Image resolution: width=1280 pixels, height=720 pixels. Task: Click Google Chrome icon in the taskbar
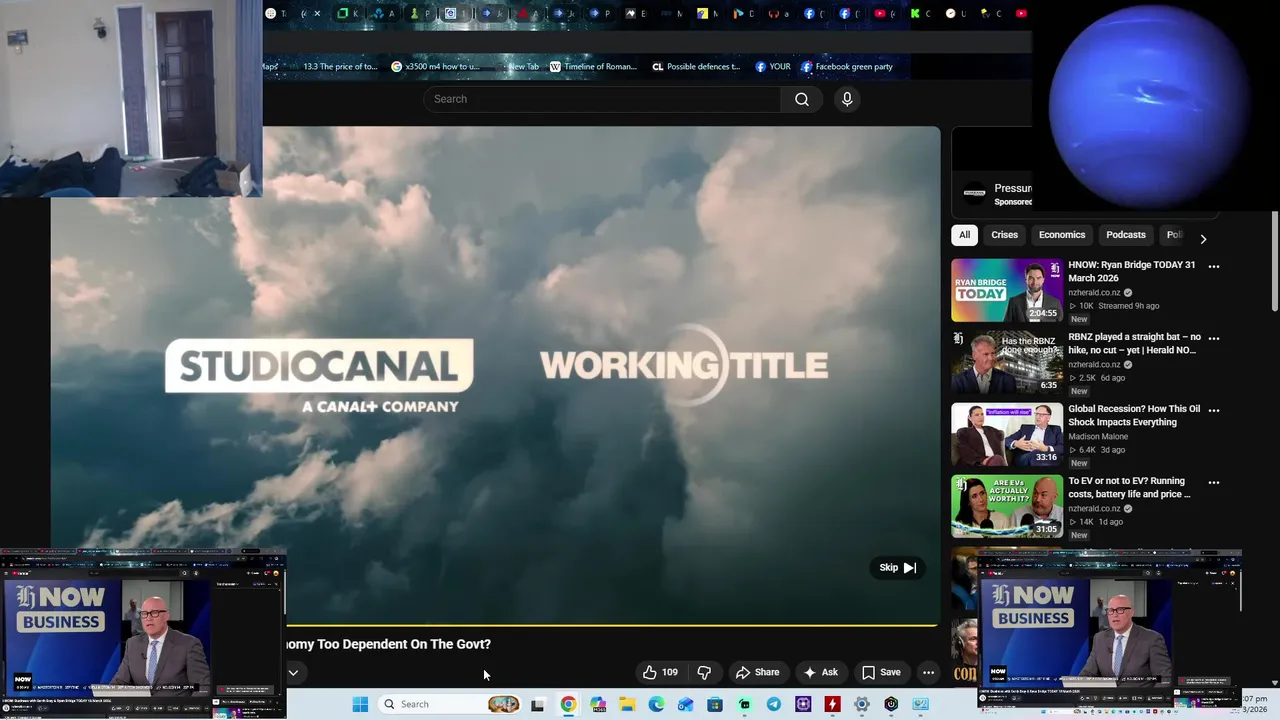point(568,704)
